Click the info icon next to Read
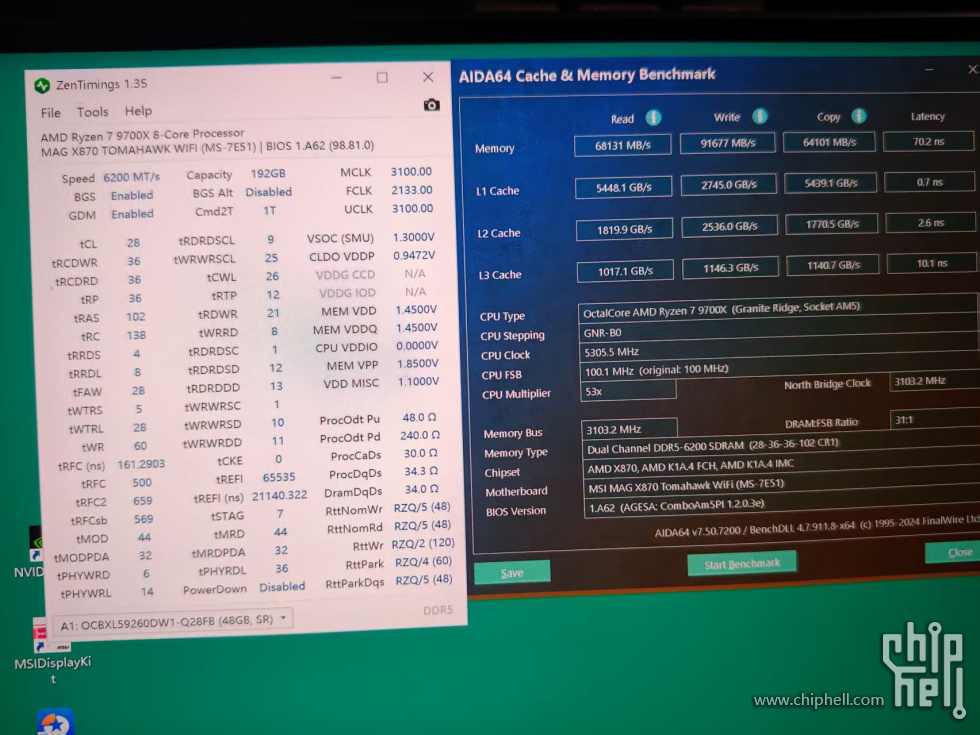The width and height of the screenshot is (980, 735). click(x=653, y=118)
